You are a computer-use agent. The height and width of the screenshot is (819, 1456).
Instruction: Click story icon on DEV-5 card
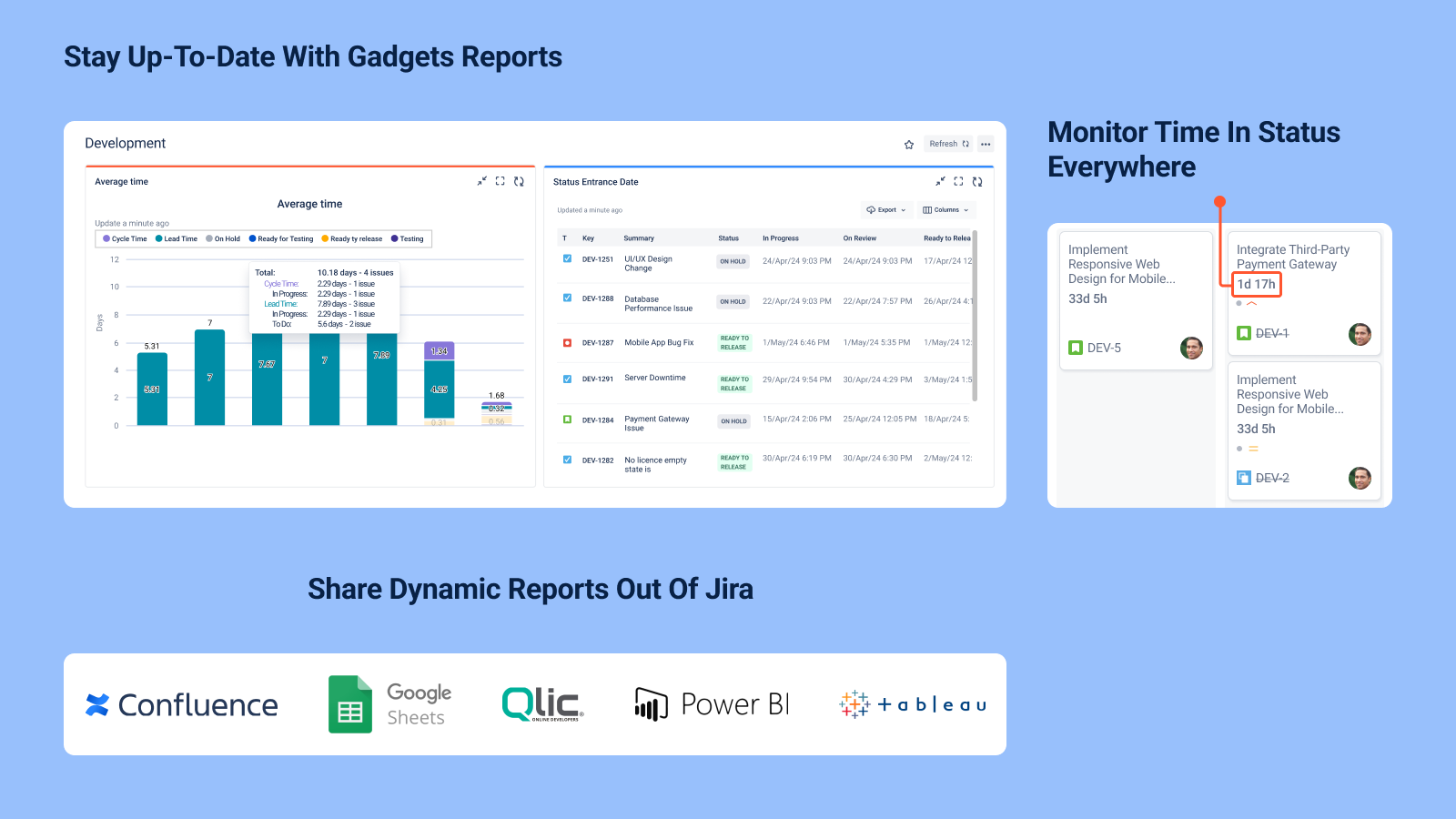tap(1076, 348)
